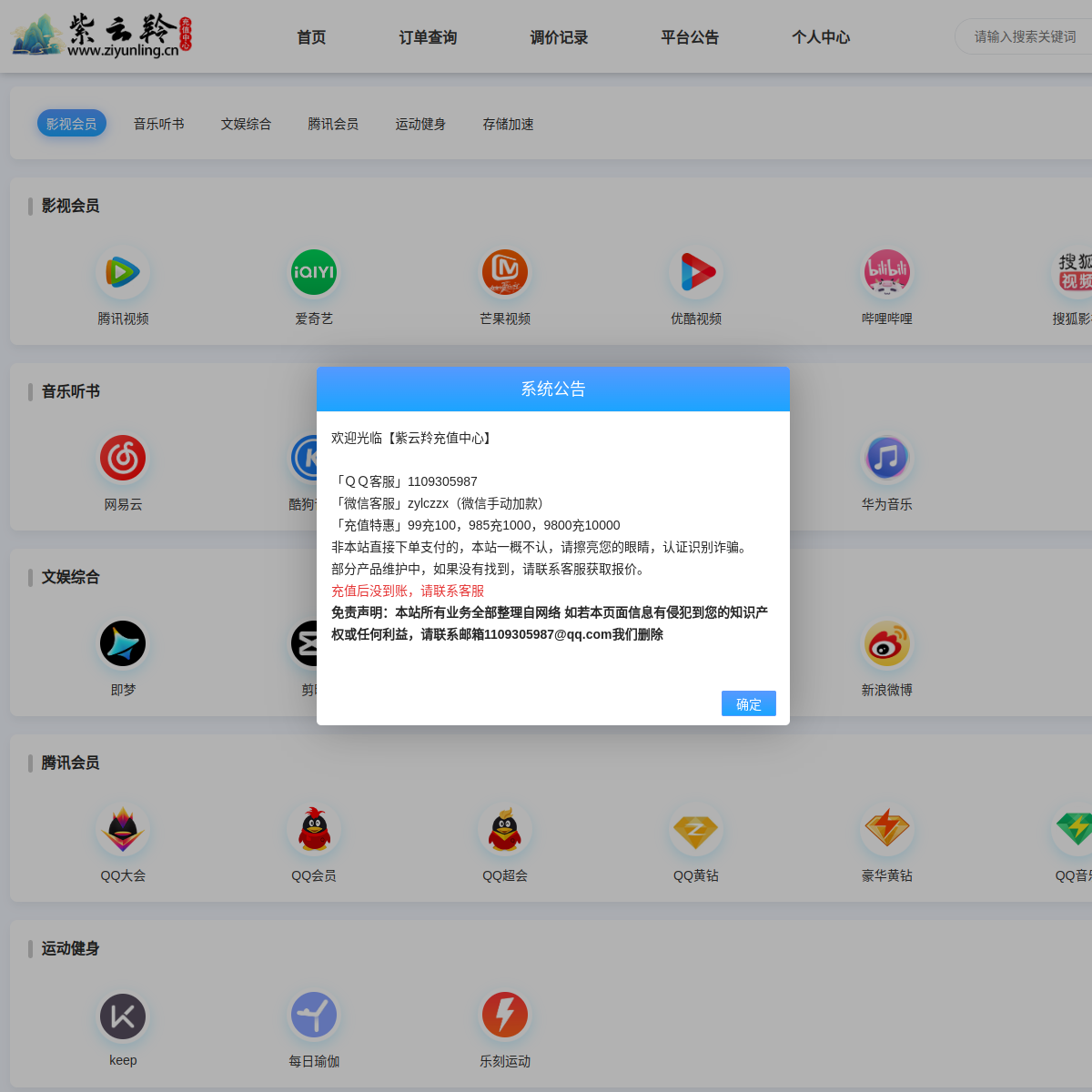
Task: Click the 腾讯会员 section heading
Action: pos(70,763)
